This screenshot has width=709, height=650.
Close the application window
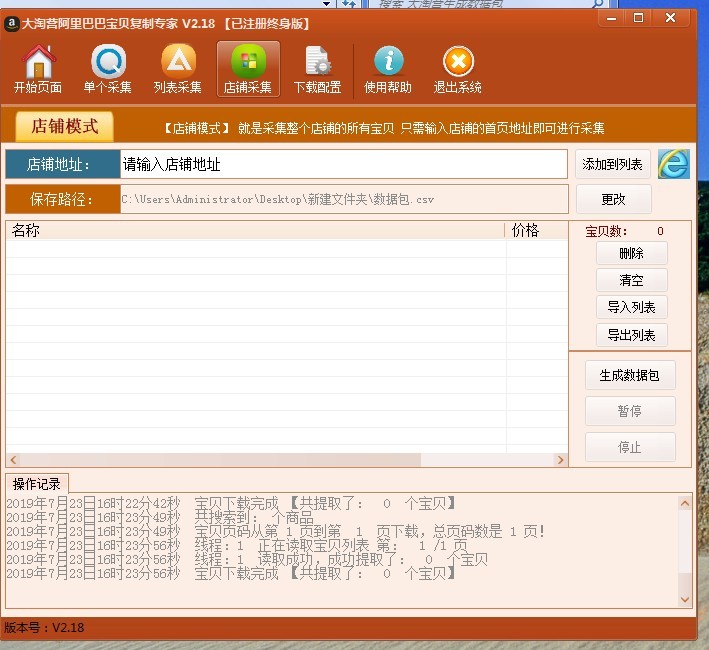[x=670, y=19]
